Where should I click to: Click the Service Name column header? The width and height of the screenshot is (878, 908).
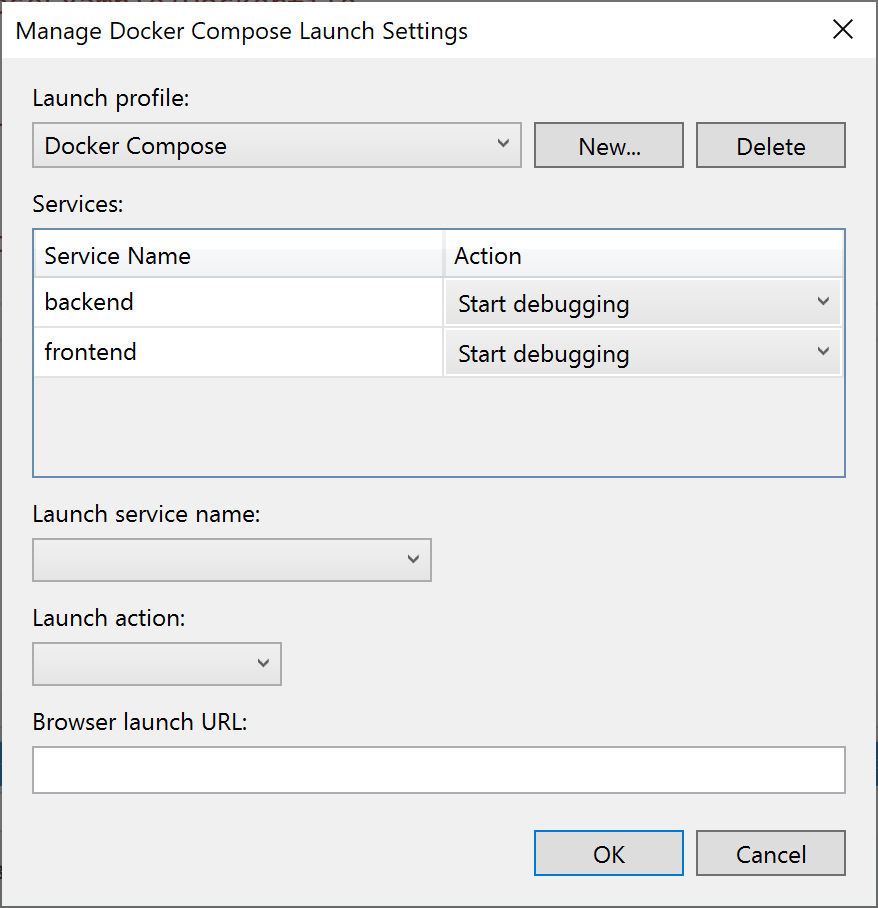tap(238, 255)
